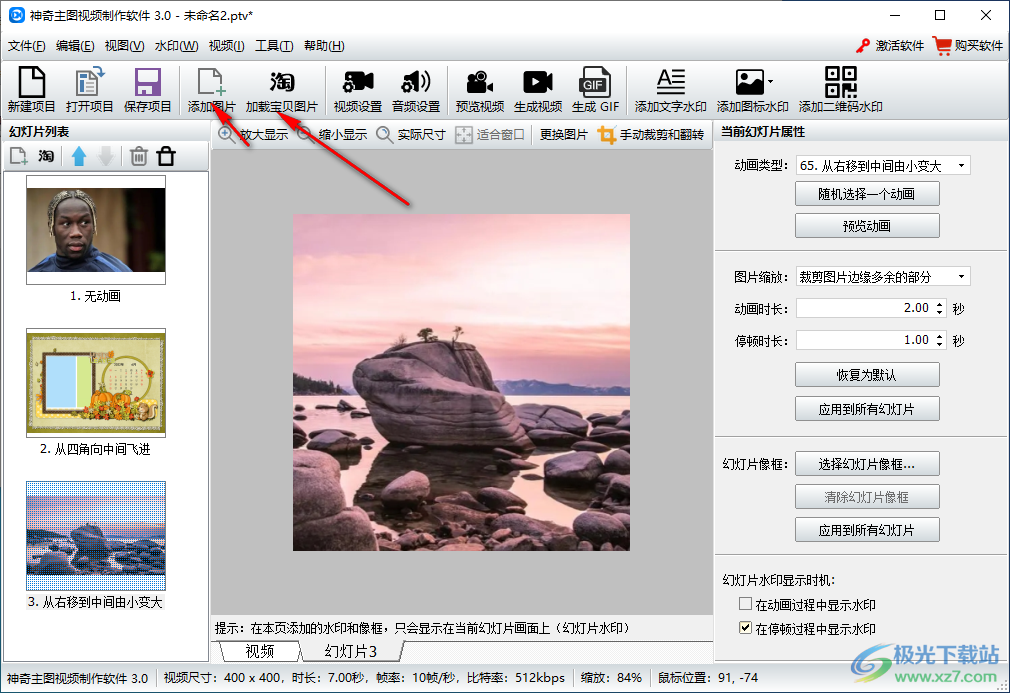Image resolution: width=1010 pixels, height=693 pixels.
Task: Open 手动裁剪和翻转 crop tool
Action: tap(651, 135)
